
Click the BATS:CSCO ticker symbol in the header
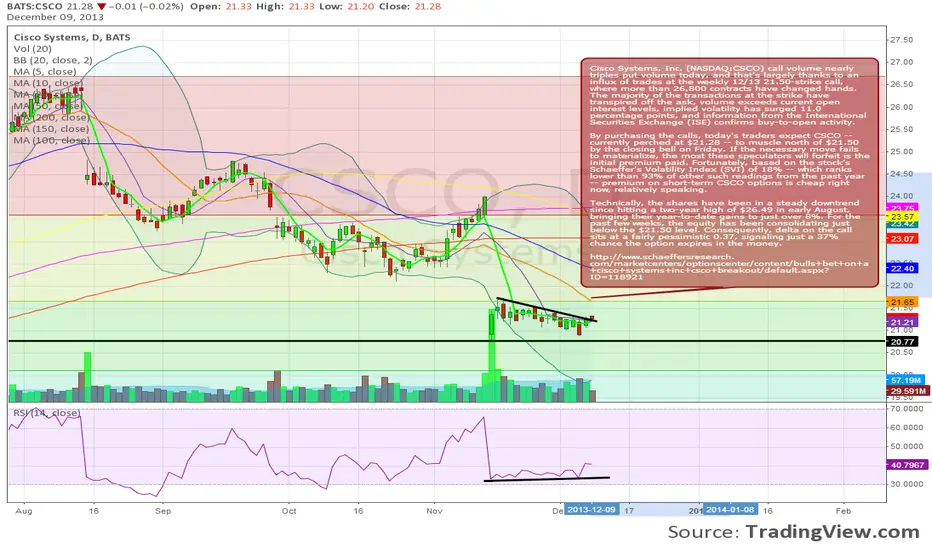(36, 6)
